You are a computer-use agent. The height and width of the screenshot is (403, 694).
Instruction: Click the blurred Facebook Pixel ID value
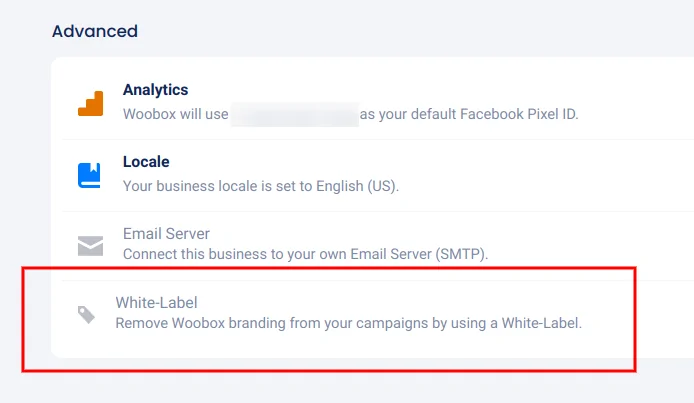click(x=294, y=114)
